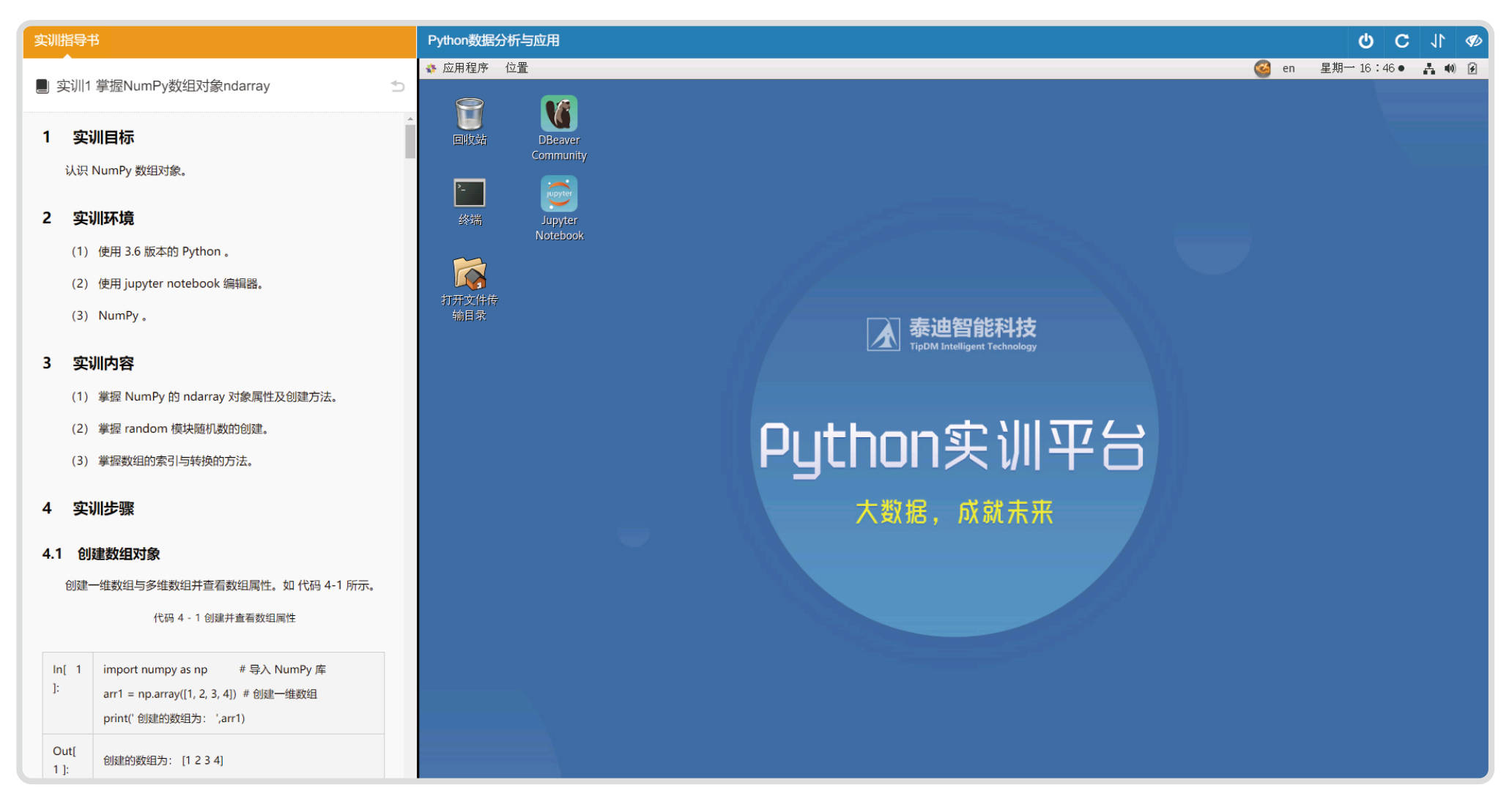Click the battery power icon in panel
The image size is (1512, 799).
pyautogui.click(x=1472, y=68)
